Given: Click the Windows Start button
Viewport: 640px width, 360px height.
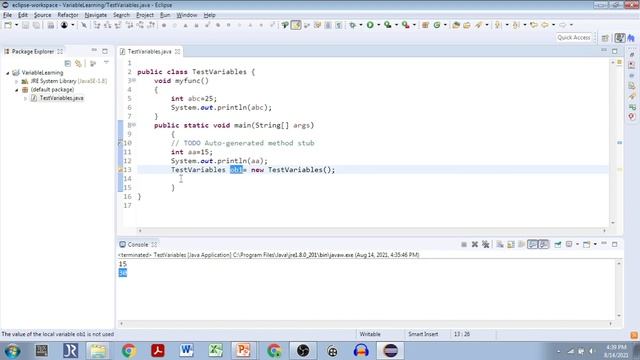Looking at the screenshot, I should click(x=12, y=351).
